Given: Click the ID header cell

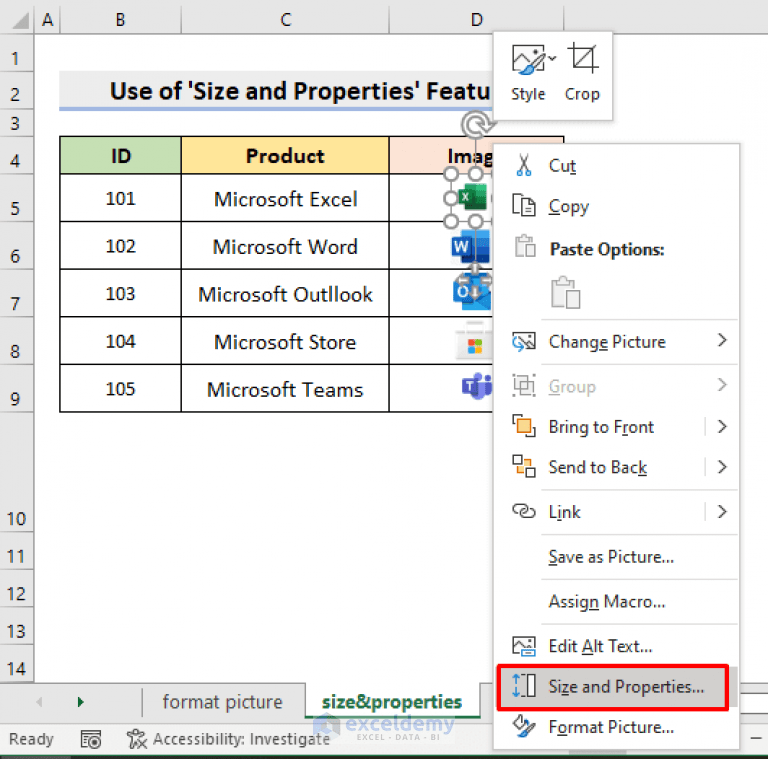Looking at the screenshot, I should [120, 156].
